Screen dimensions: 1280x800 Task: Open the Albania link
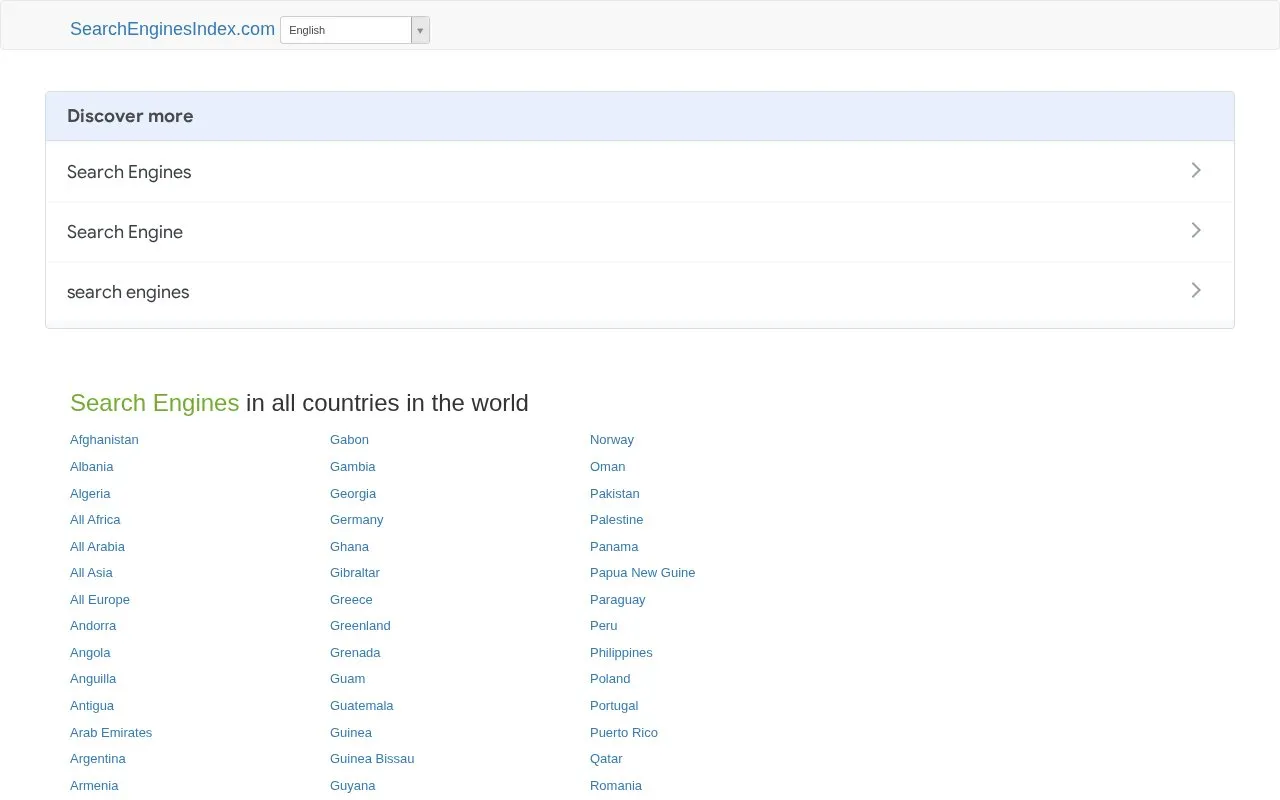pos(91,467)
